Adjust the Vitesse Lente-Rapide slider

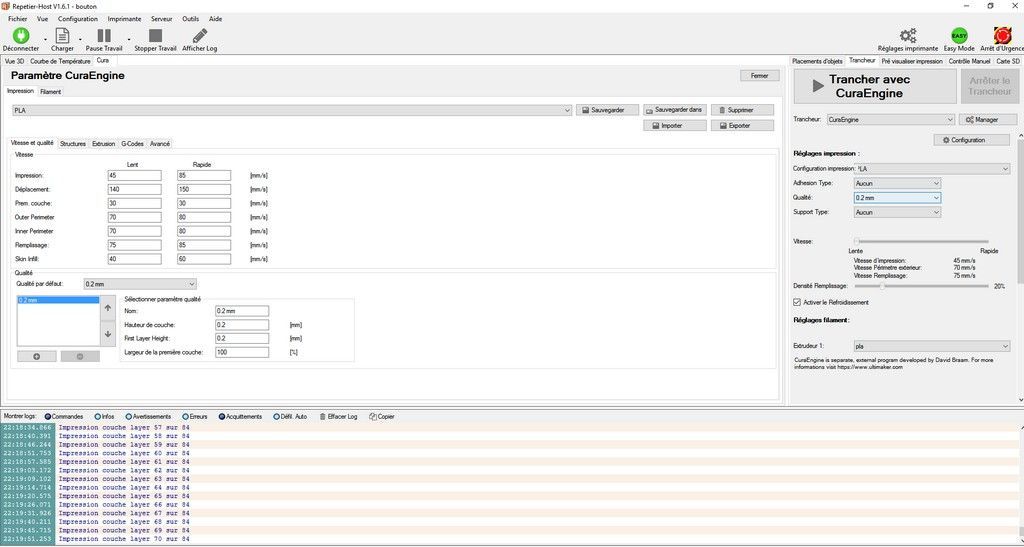tap(921, 242)
